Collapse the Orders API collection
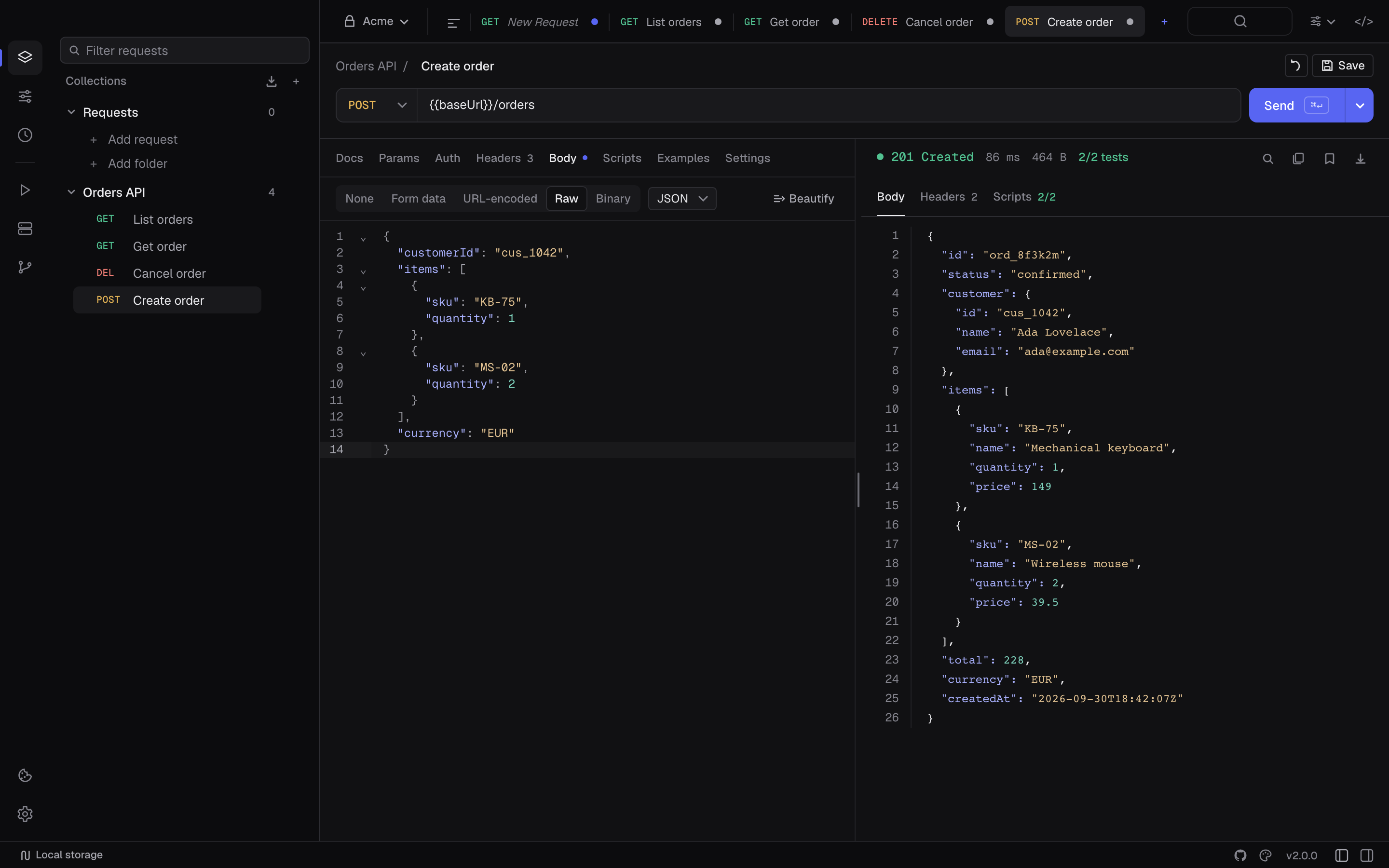1389x868 pixels. click(71, 192)
